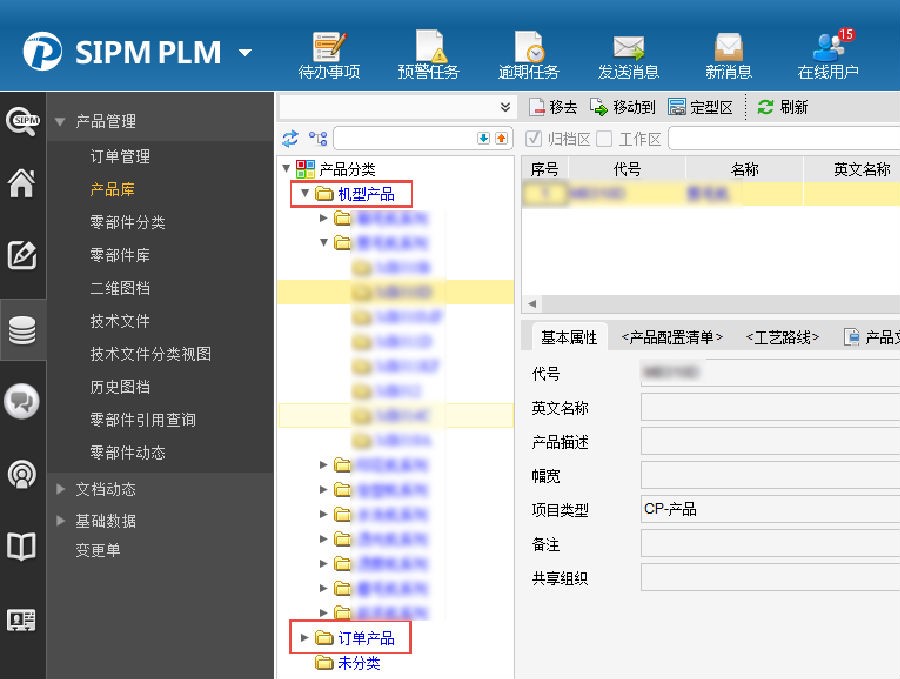Click the 英文名称 input field
Viewport: 900px width, 679px height.
(x=770, y=408)
